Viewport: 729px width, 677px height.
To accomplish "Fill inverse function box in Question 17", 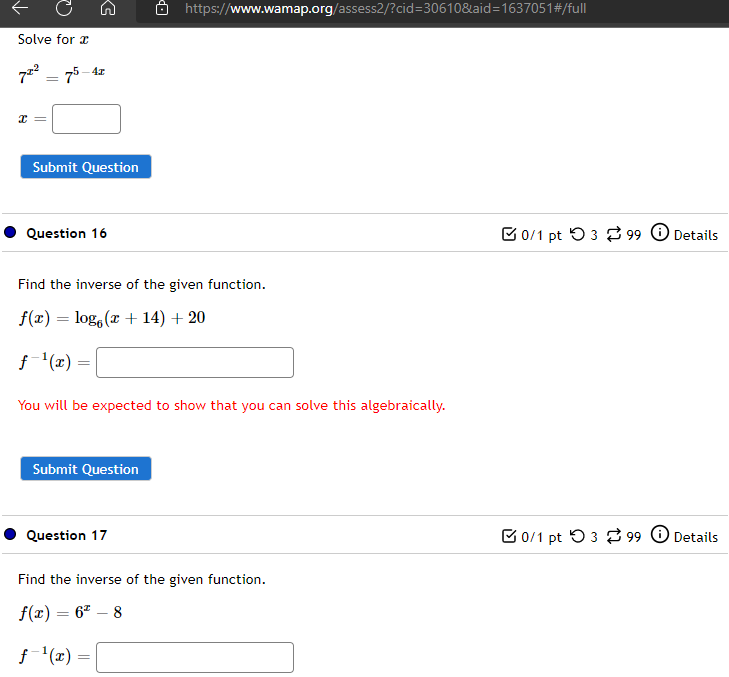I will (x=195, y=657).
